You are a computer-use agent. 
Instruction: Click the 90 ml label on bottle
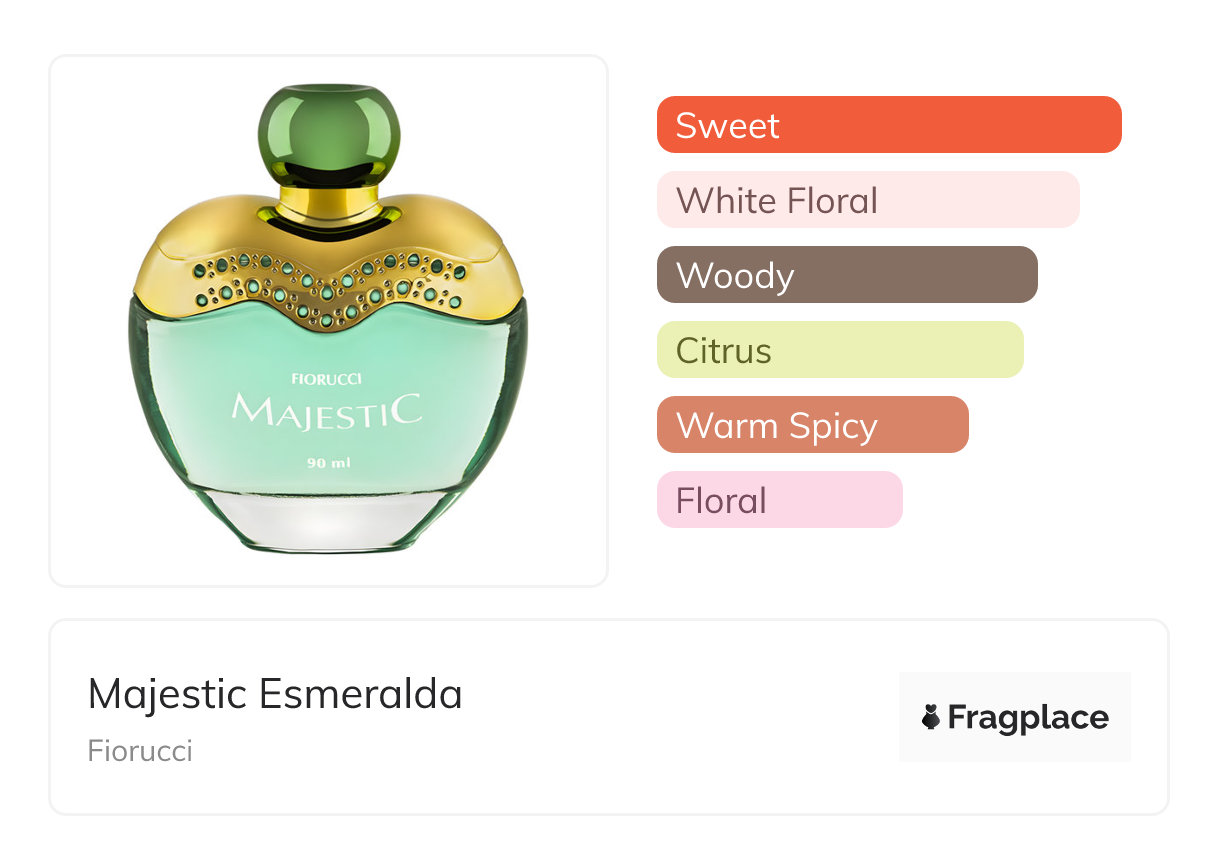point(329,463)
